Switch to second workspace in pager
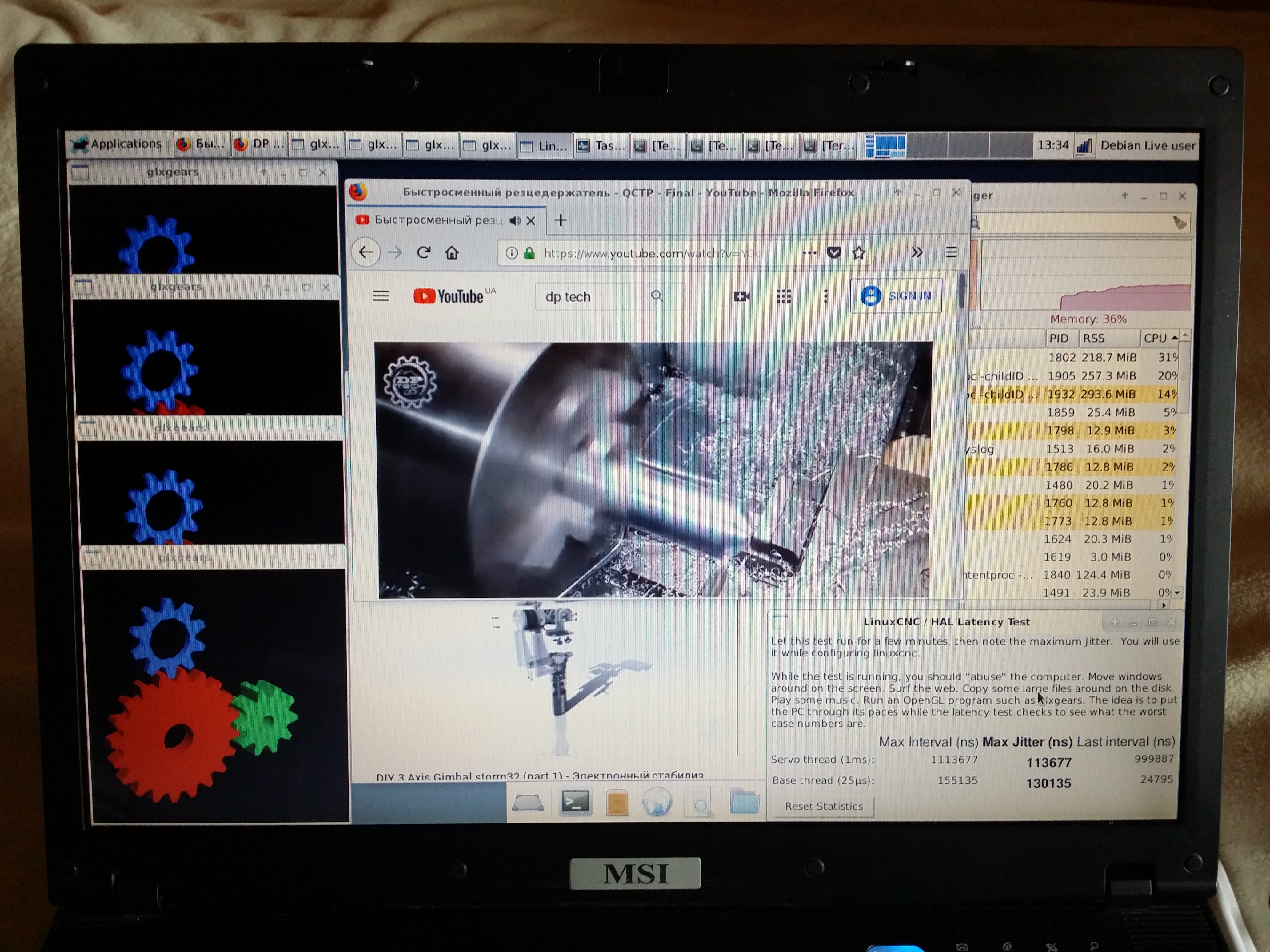 [x=927, y=146]
